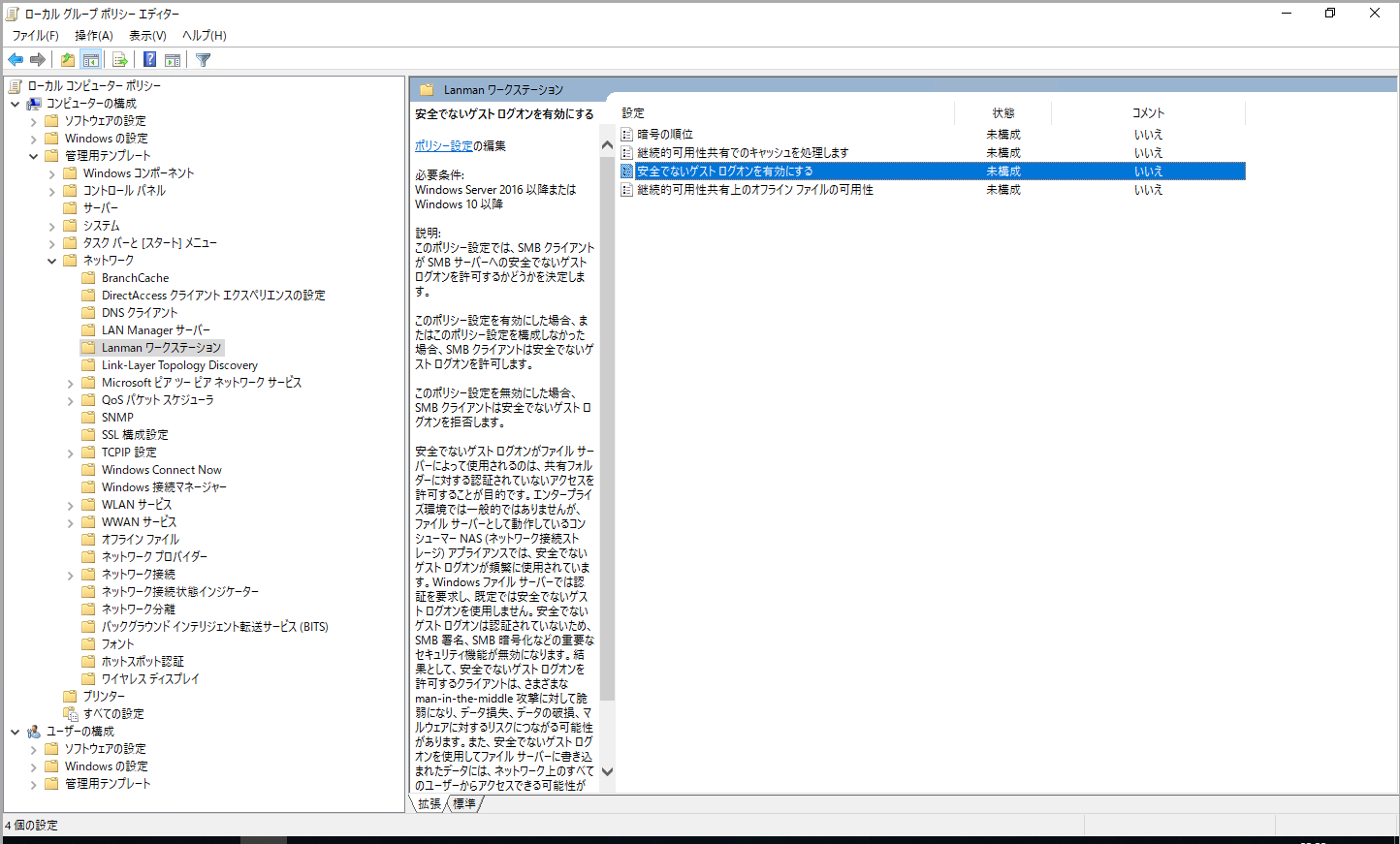Click the Lanman ワークステーション header folder icon
Image resolution: width=1400 pixels, height=844 pixels.
click(427, 89)
